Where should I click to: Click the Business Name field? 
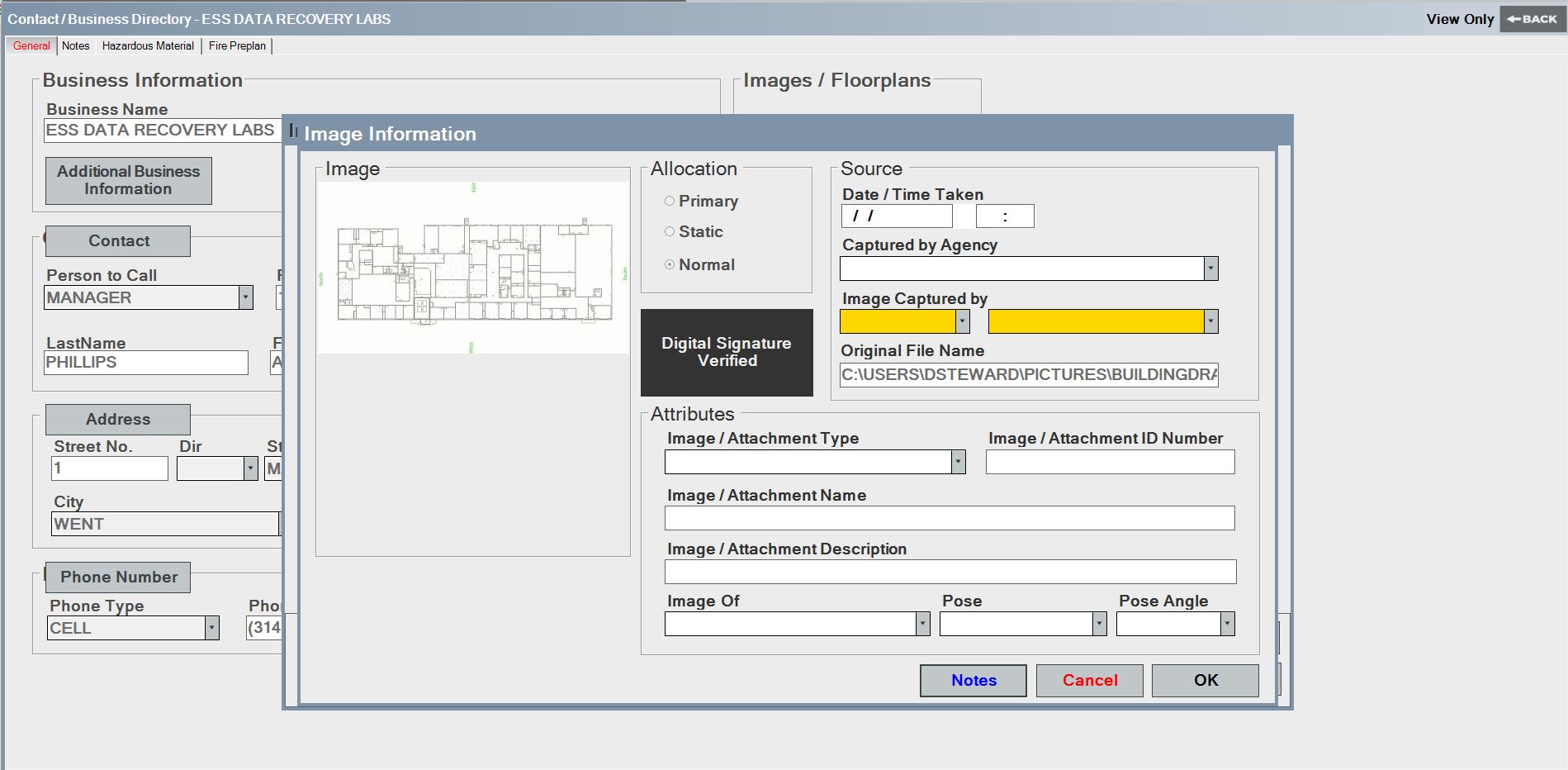tap(163, 130)
